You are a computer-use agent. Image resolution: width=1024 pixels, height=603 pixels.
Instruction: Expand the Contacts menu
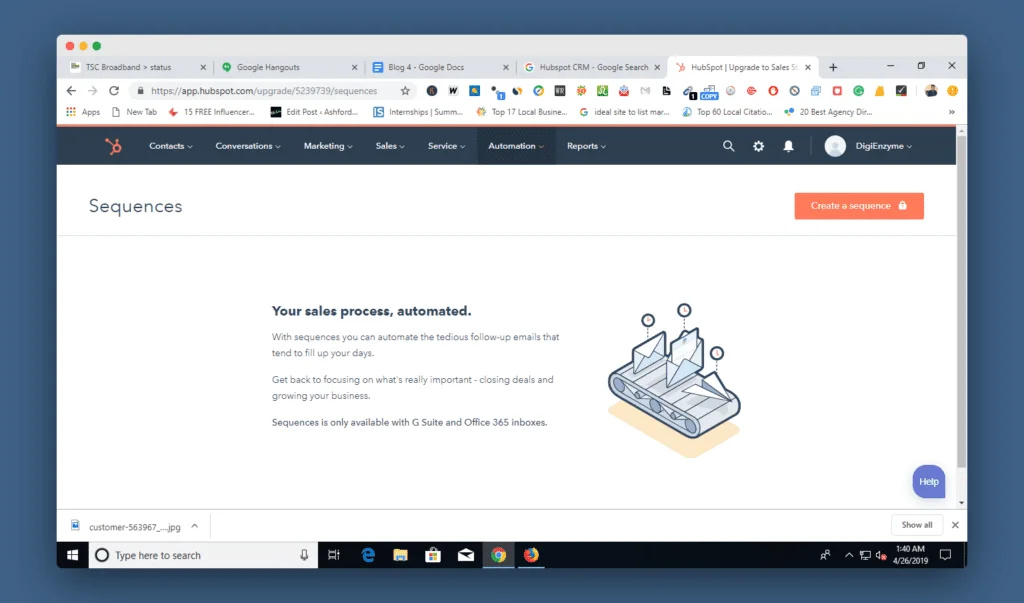[x=170, y=146]
